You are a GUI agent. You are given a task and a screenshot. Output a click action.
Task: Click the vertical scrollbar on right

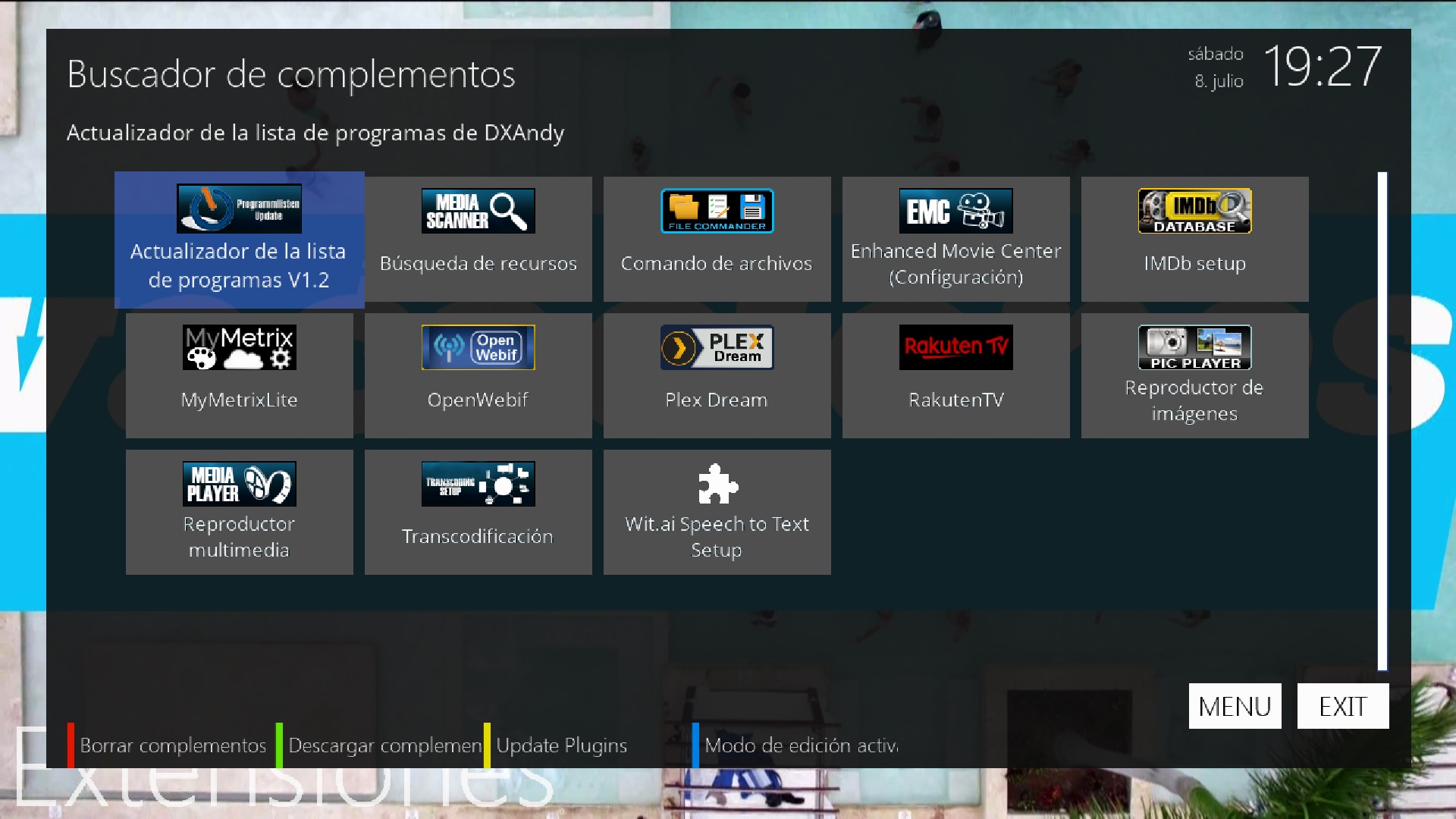[x=1382, y=421]
